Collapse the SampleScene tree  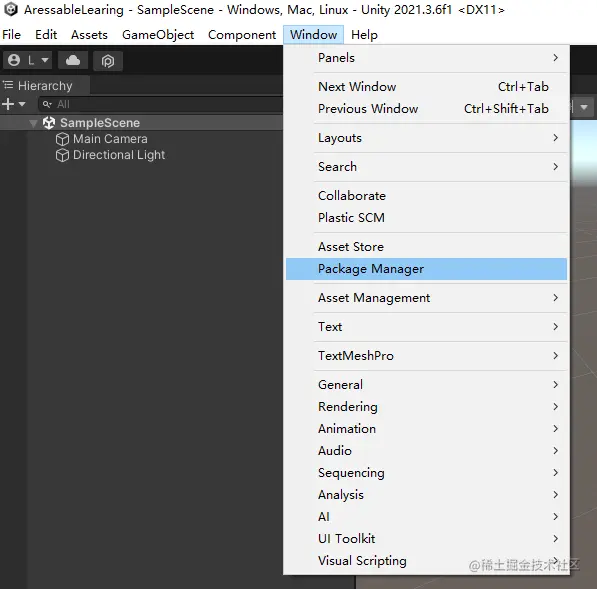coord(34,123)
